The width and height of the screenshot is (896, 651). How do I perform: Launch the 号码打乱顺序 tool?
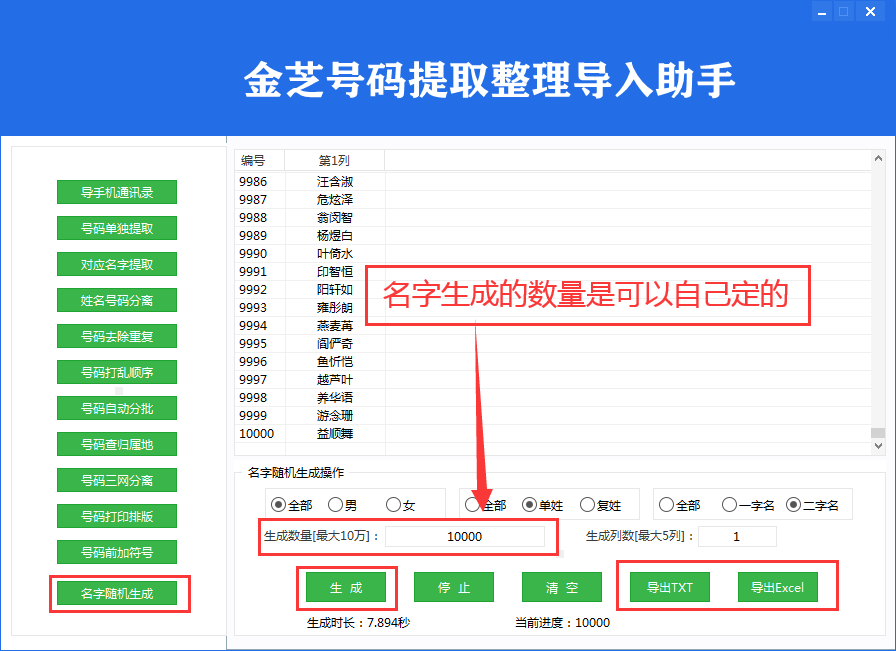tap(117, 371)
